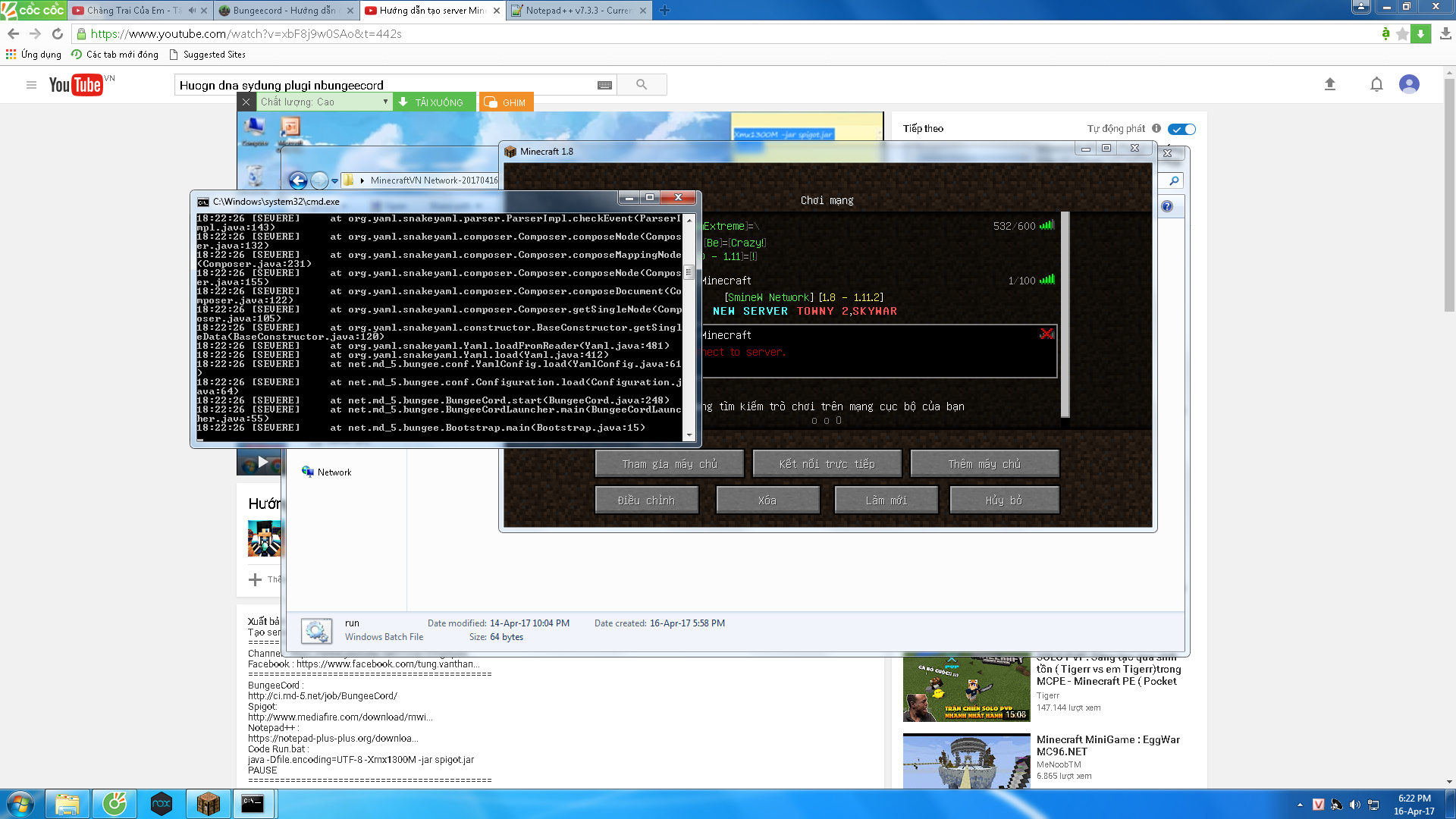The height and width of the screenshot is (819, 1456).
Task: Switch to the Notepad++ v7.3.3 tab
Action: [578, 11]
